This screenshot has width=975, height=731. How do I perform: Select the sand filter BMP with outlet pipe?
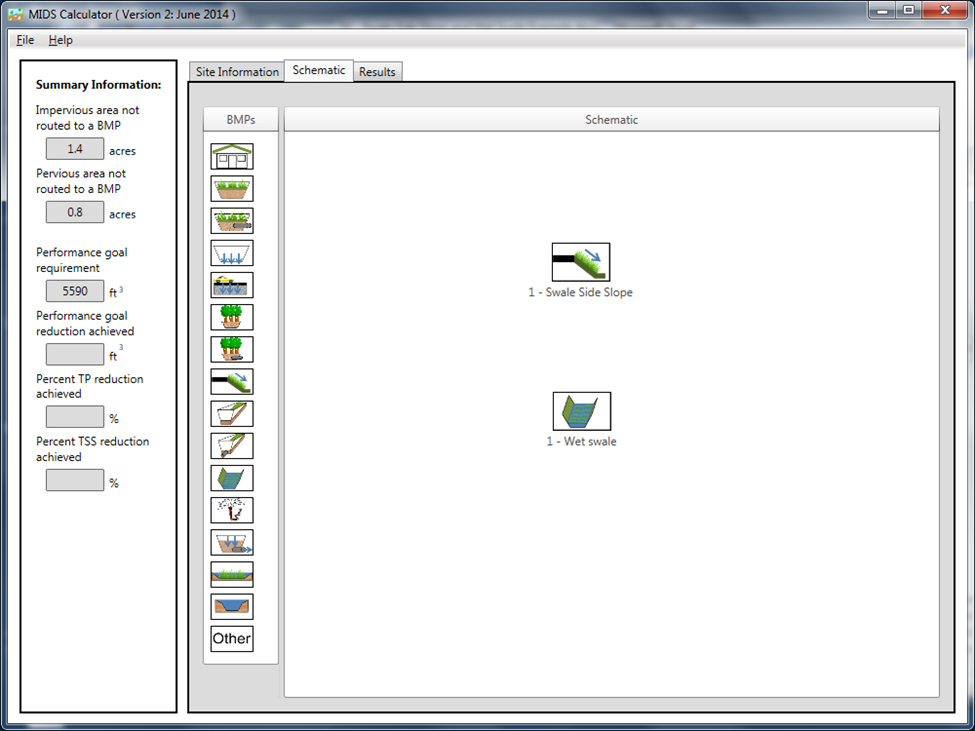[x=232, y=542]
